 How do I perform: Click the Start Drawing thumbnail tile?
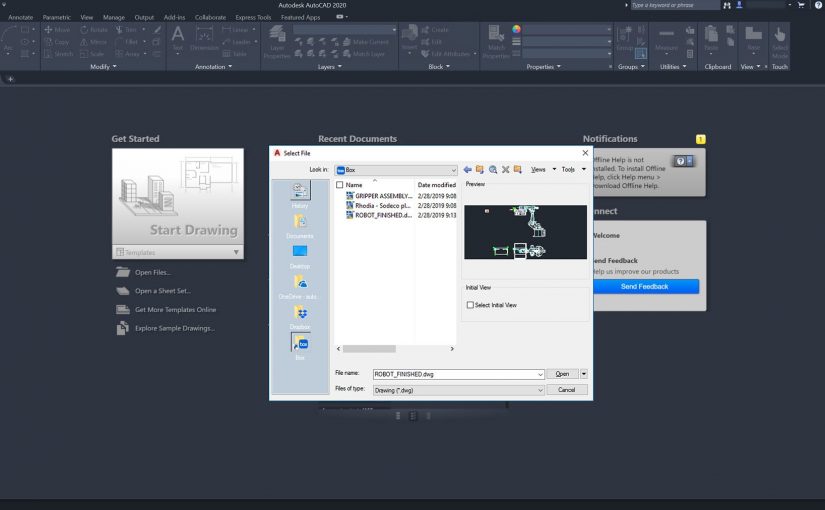pos(178,197)
